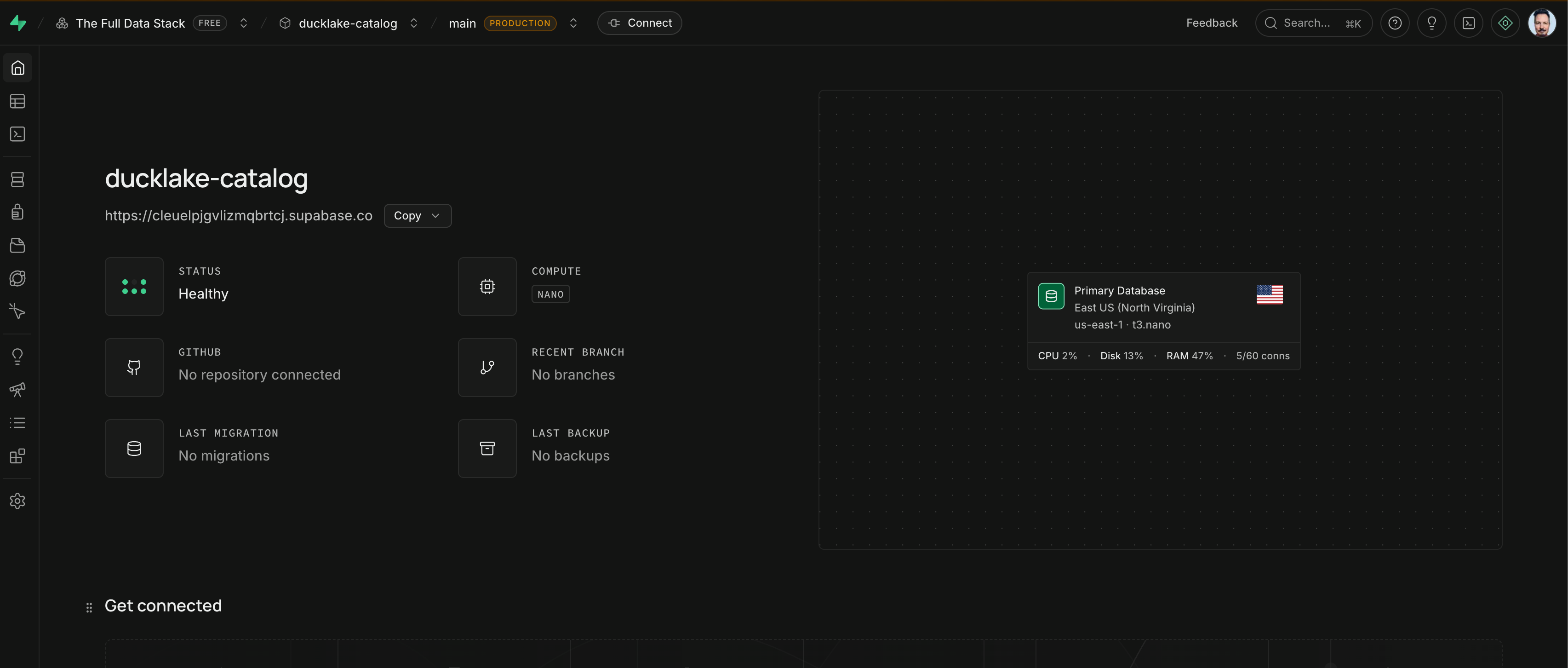Click the RAM 47% metric
Viewport: 1568px width, 668px height.
pos(1190,356)
